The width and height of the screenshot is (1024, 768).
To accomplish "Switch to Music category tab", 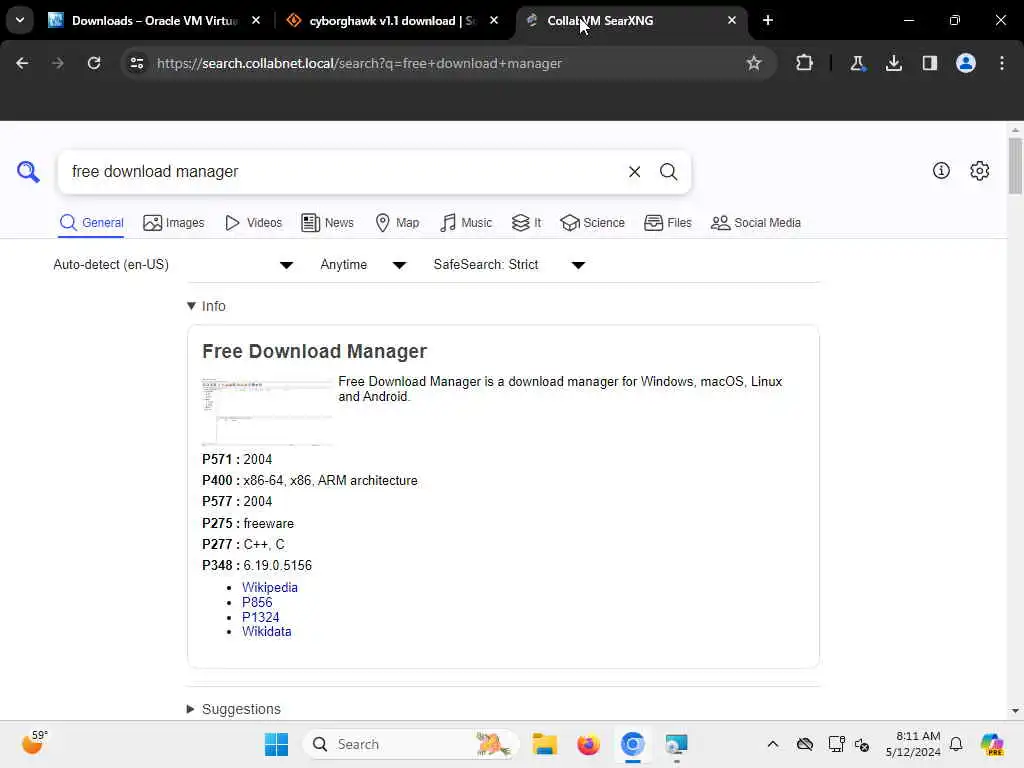I will coord(466,223).
